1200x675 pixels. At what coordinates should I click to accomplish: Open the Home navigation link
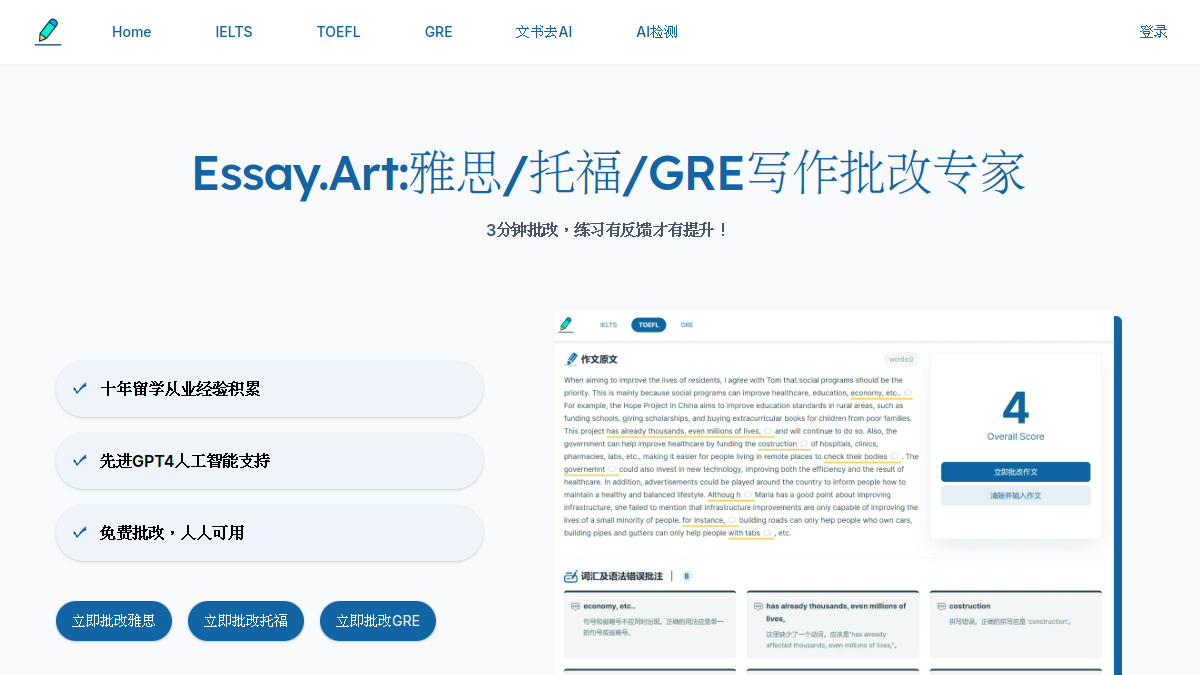pyautogui.click(x=131, y=32)
